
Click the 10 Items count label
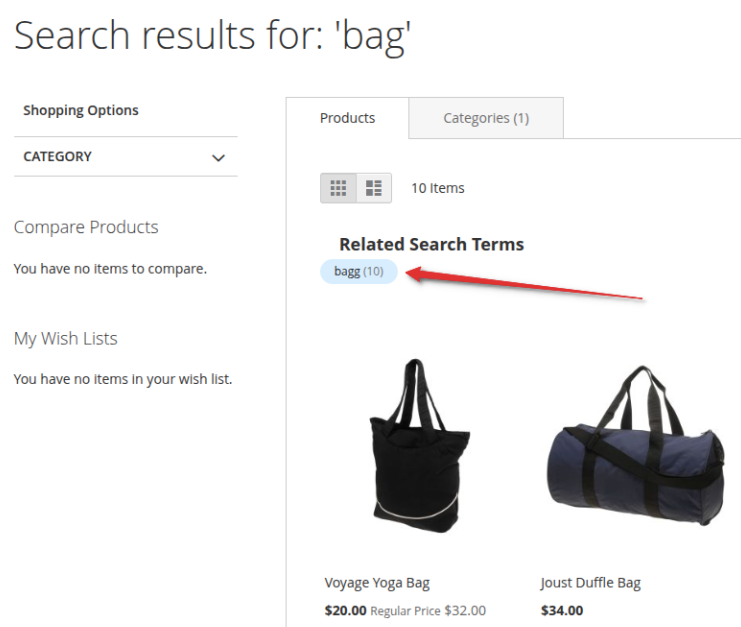coord(438,188)
